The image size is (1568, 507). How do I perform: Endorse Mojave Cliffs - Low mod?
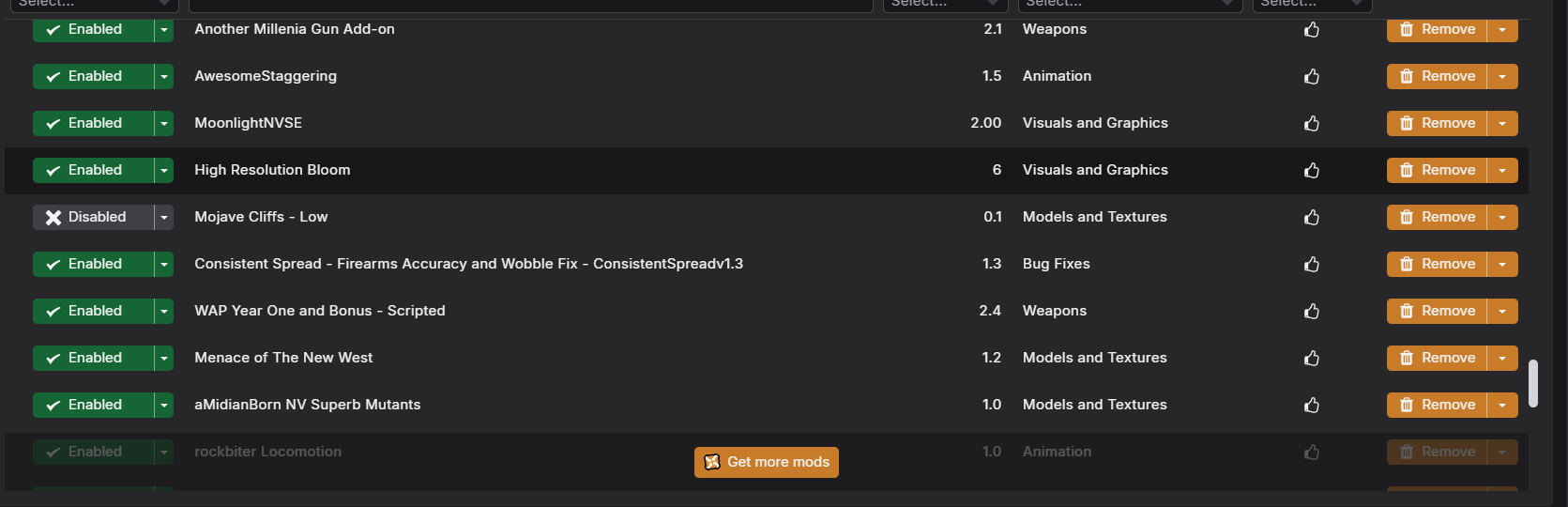[x=1312, y=217]
